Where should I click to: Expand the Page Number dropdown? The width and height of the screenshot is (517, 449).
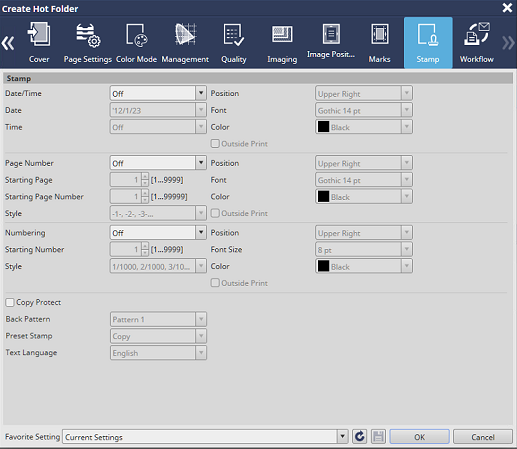point(158,163)
